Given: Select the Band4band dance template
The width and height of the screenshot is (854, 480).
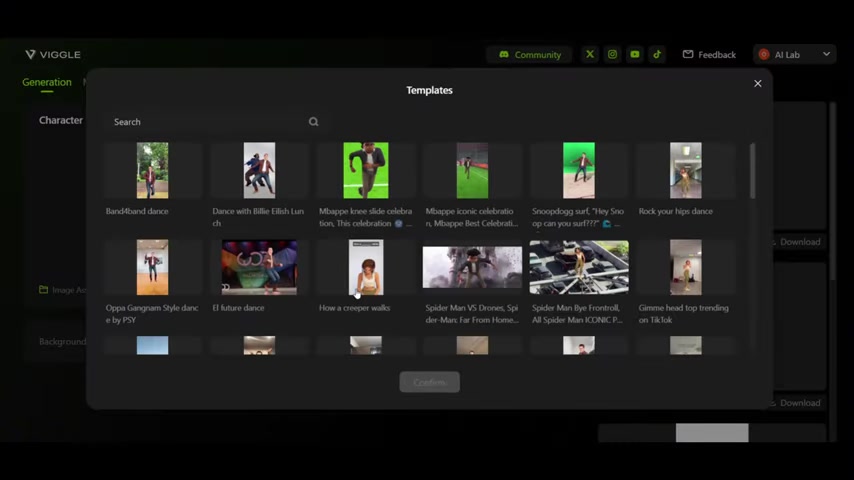Looking at the screenshot, I should [x=152, y=171].
